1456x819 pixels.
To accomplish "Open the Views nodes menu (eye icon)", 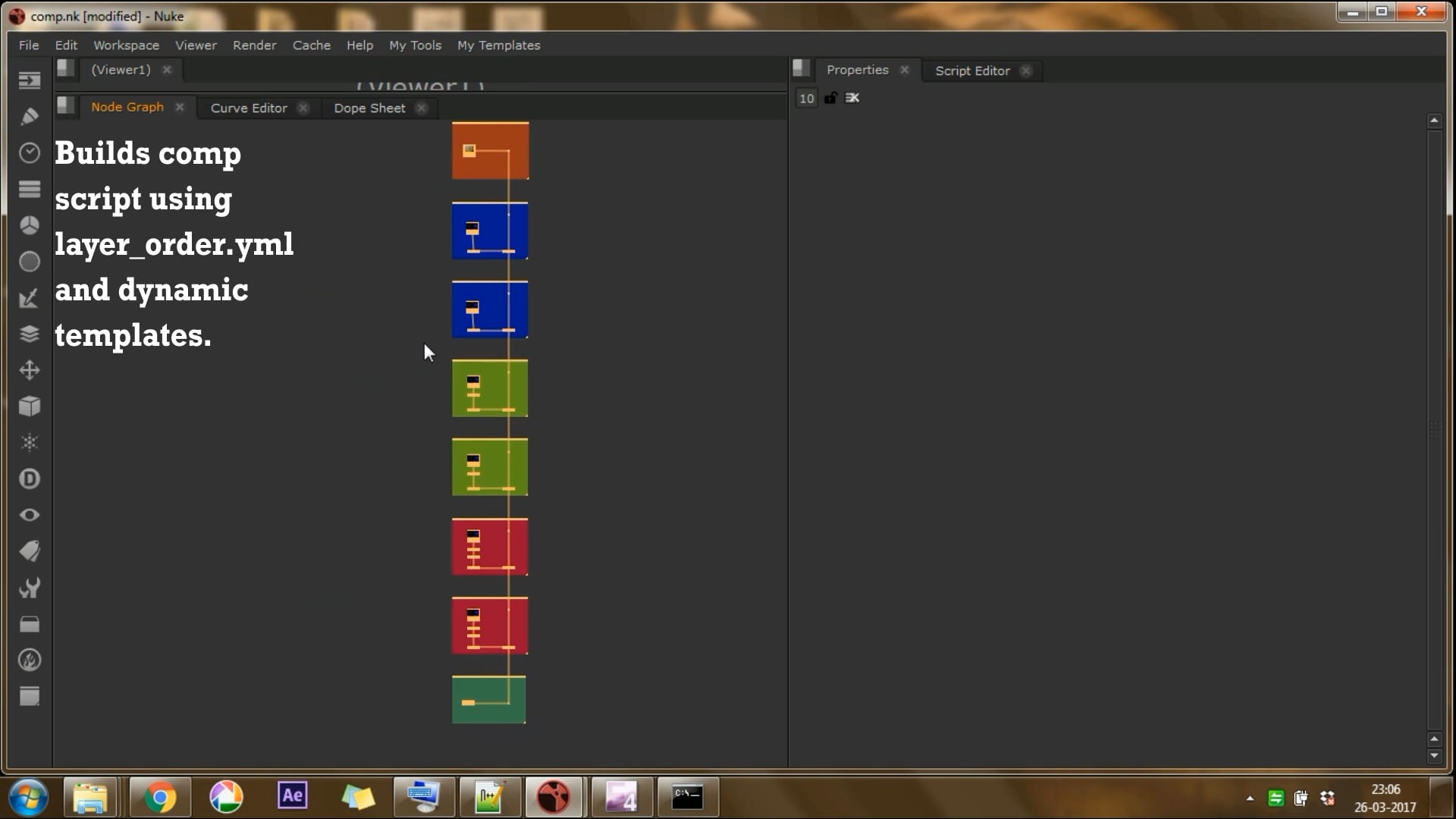I will [29, 515].
